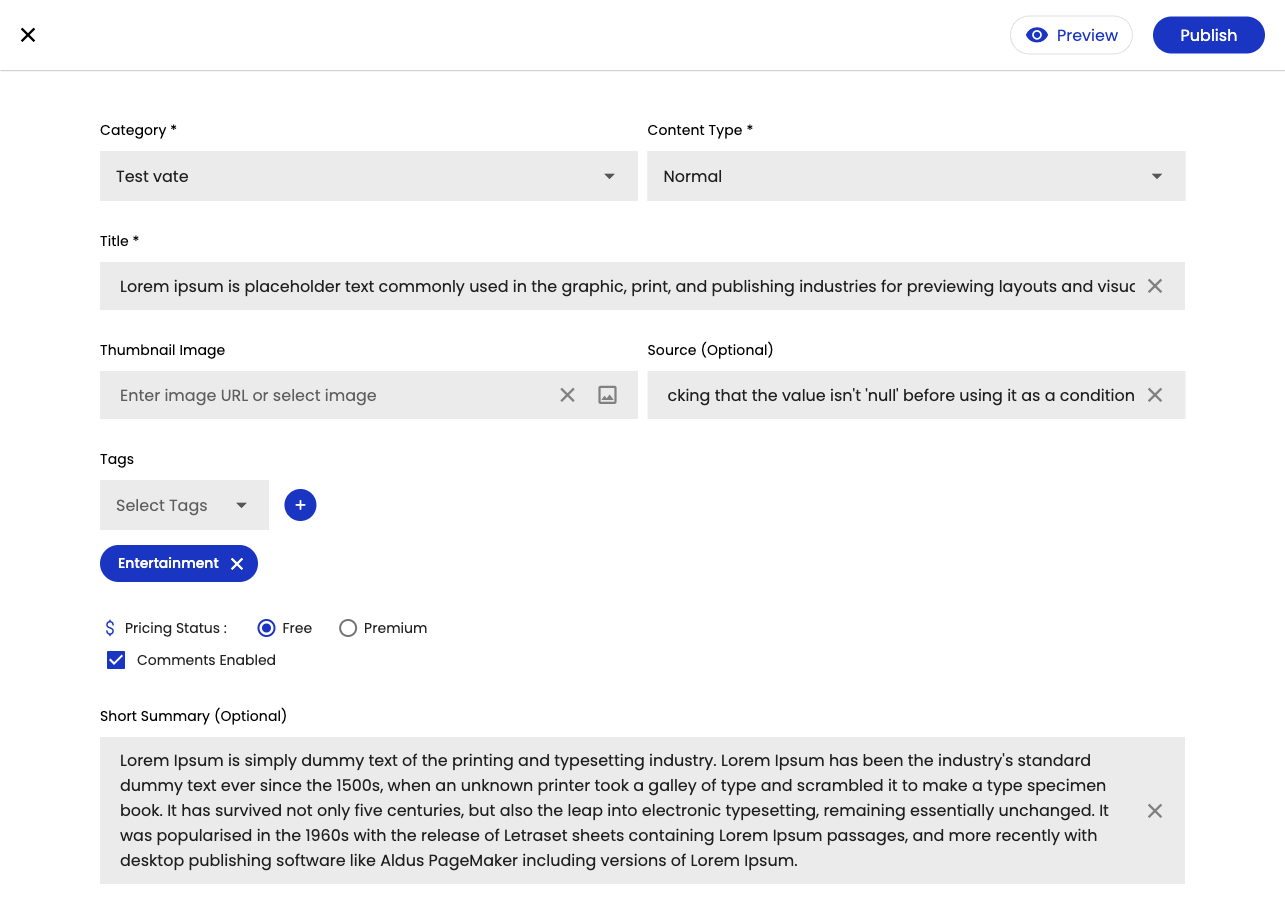Clear the Title field text
The width and height of the screenshot is (1285, 904).
click(x=1154, y=286)
